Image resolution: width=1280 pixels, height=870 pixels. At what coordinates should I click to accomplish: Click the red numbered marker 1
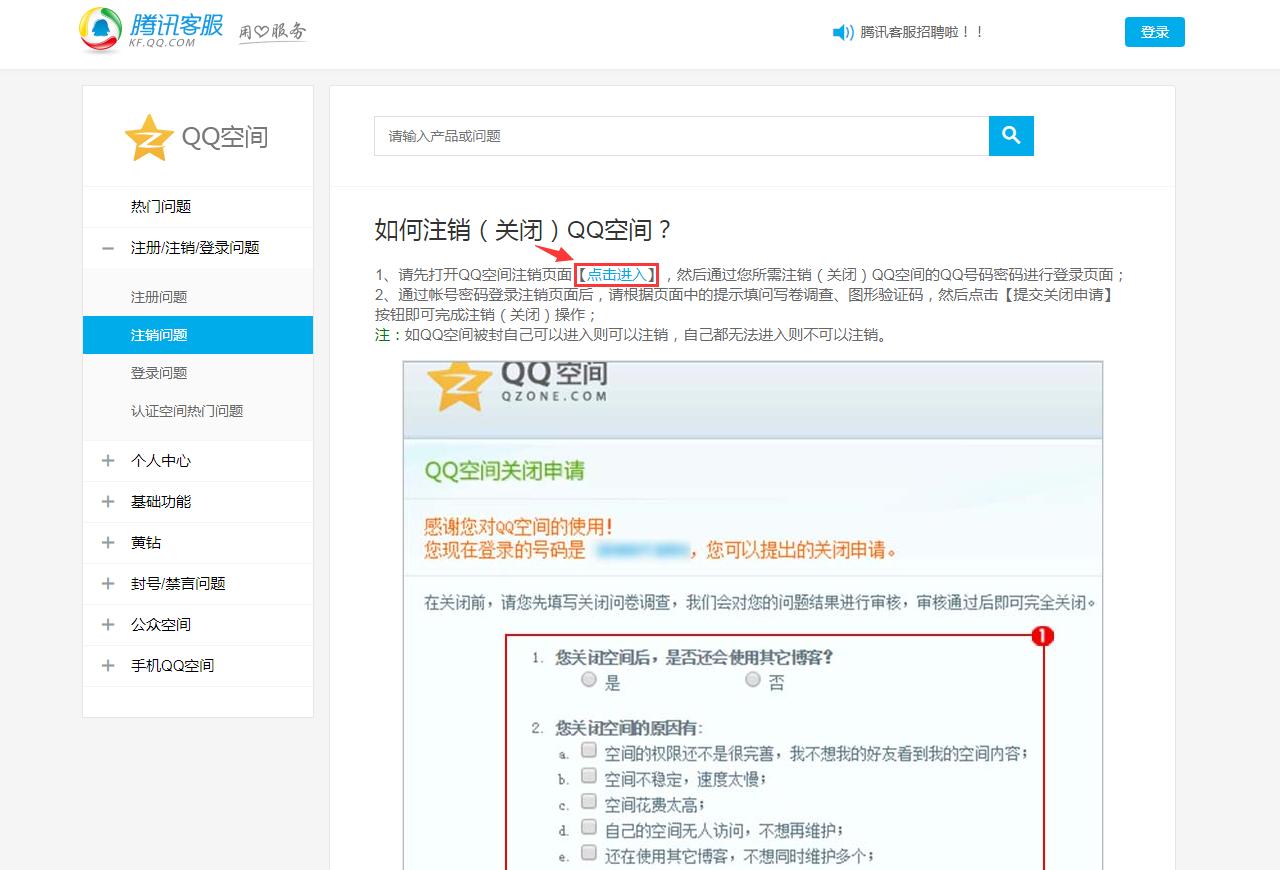(x=1044, y=635)
